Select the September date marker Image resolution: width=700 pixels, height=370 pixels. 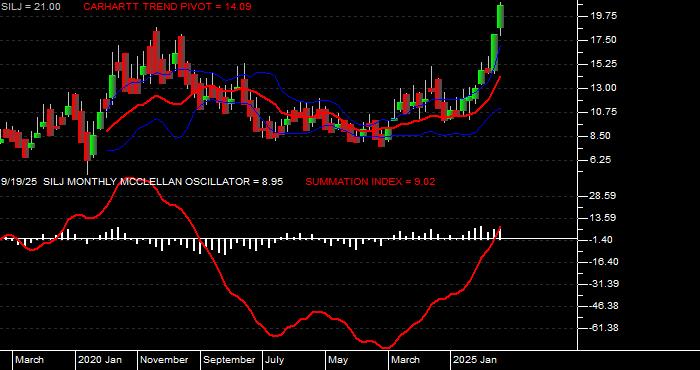pos(229,360)
